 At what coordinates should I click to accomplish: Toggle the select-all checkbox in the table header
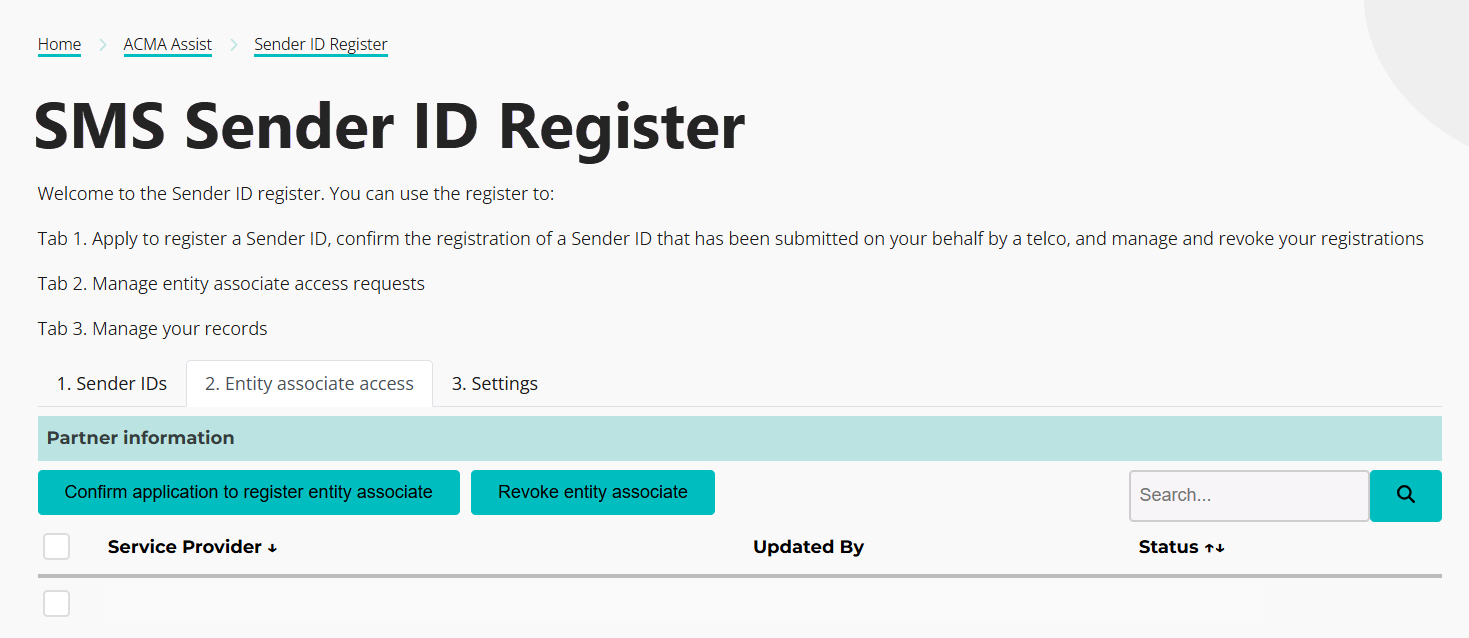point(56,546)
